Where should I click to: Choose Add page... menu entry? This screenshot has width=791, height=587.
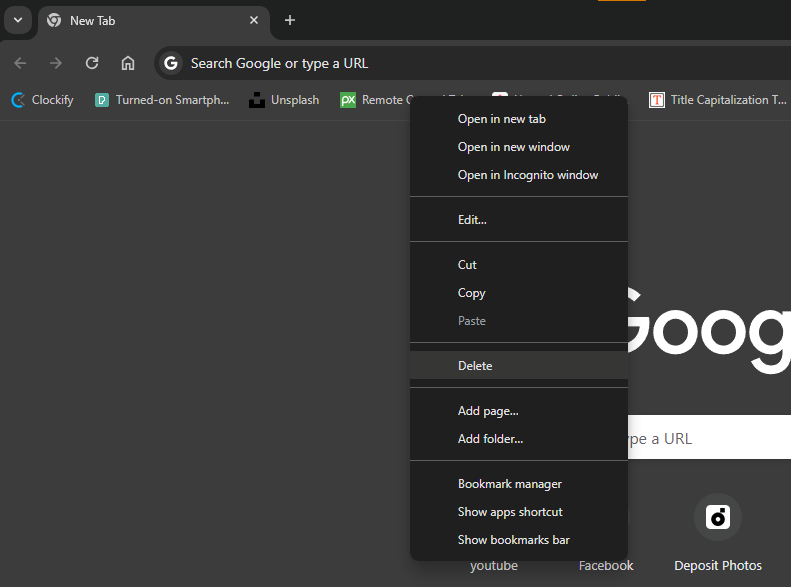pos(519,411)
